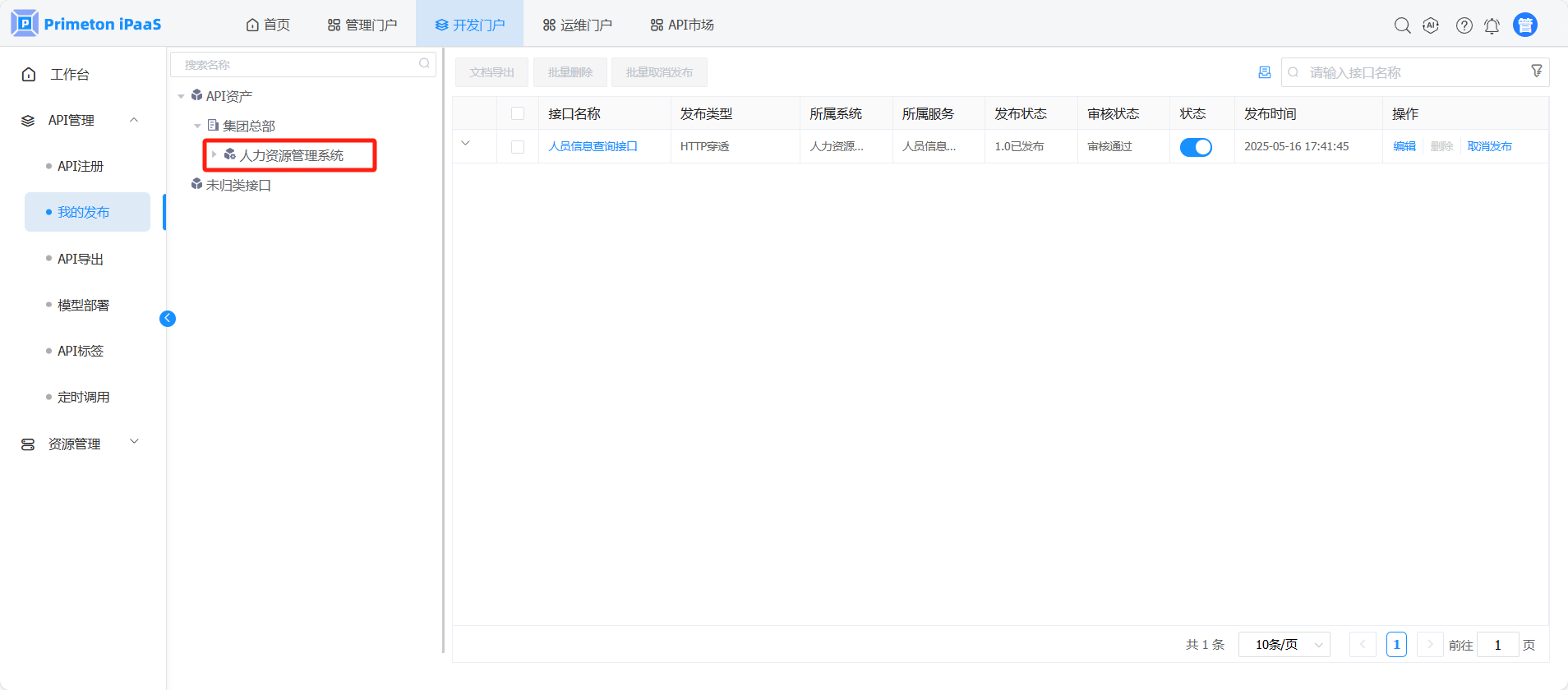
Task: Expand the 人力资源管理系统 tree node
Action: tap(214, 154)
